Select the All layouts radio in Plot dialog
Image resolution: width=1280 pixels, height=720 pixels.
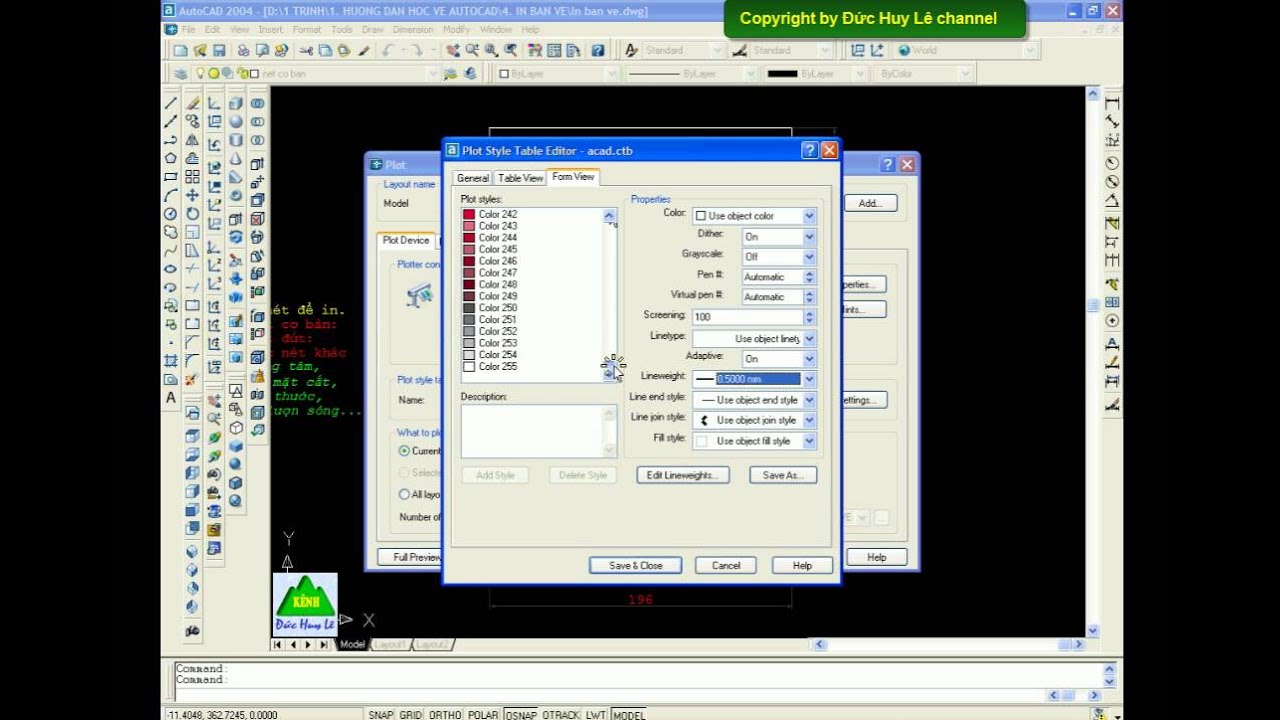pos(404,494)
